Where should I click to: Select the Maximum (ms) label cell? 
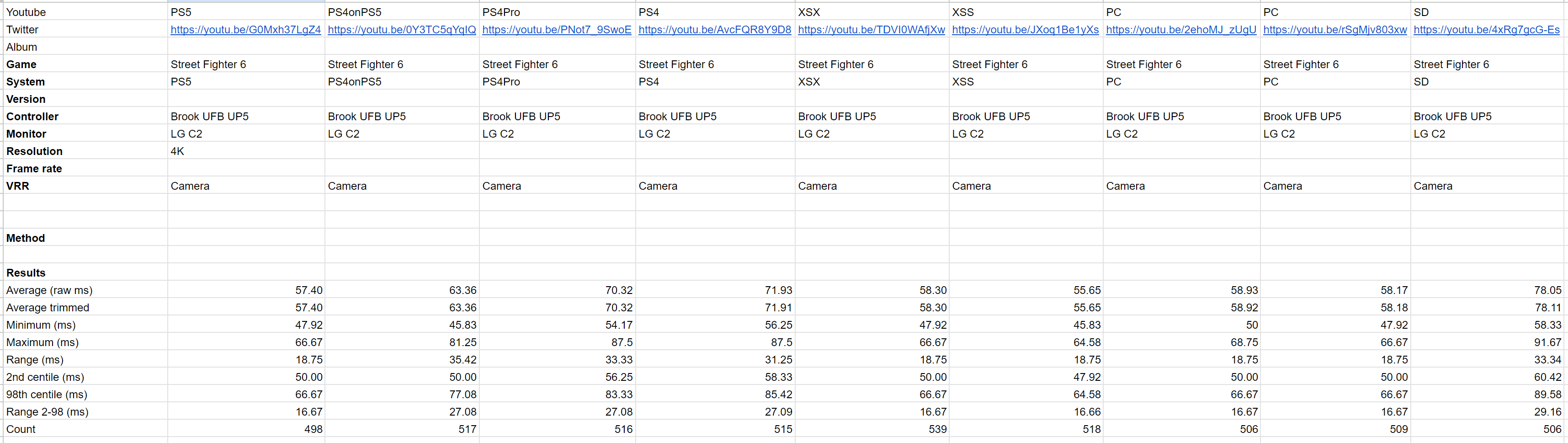(x=85, y=342)
